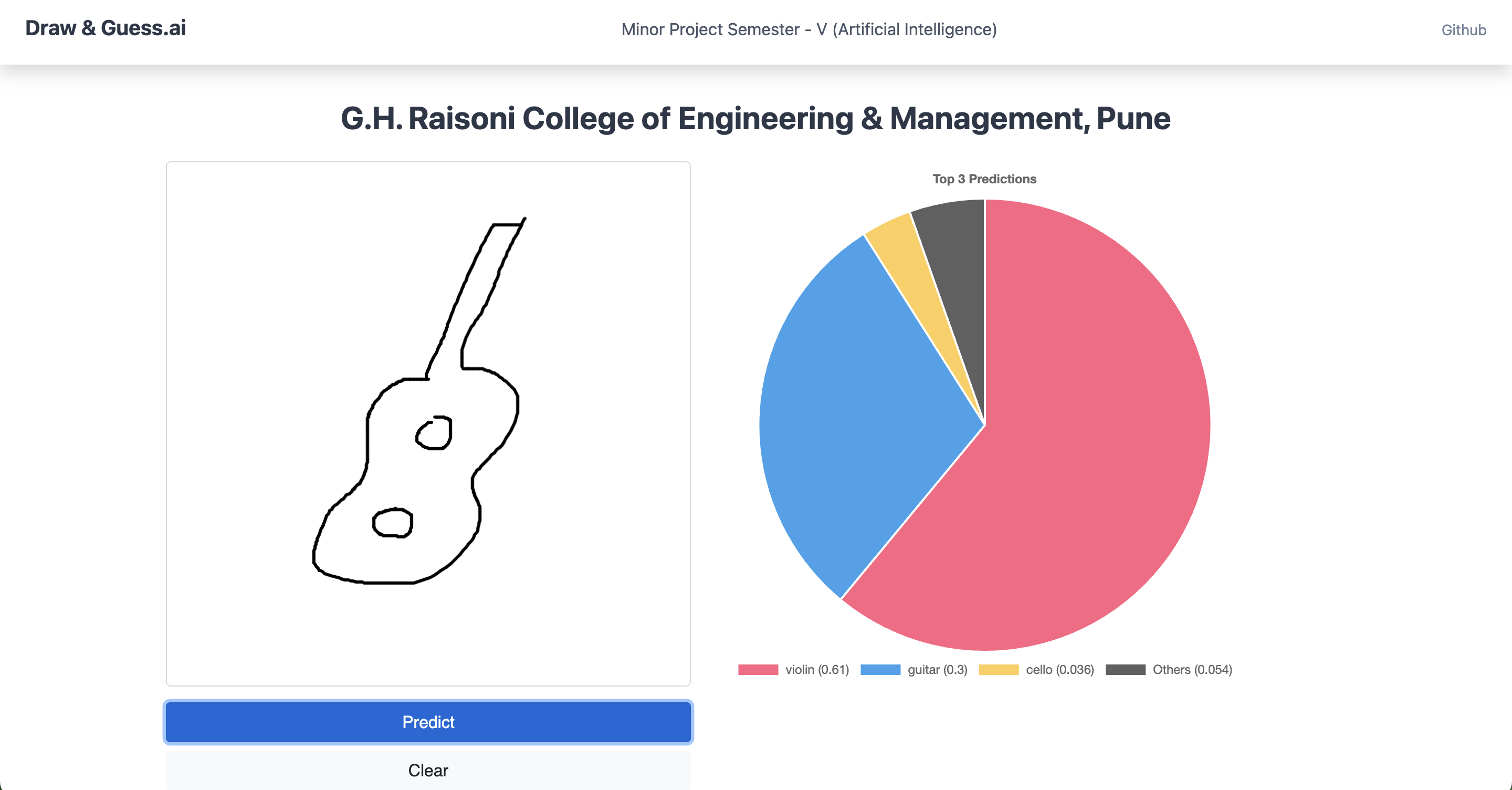Toggle the guitar legend blue swatch
The height and width of the screenshot is (790, 1512).
pyautogui.click(x=880, y=670)
